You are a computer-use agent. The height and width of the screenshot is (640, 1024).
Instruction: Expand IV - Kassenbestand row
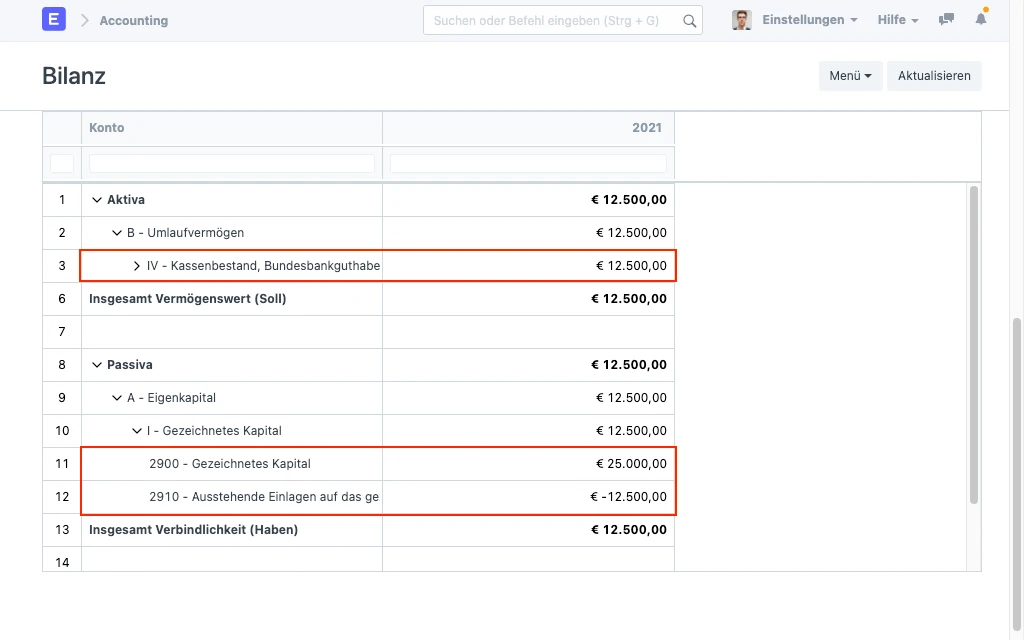pos(137,266)
